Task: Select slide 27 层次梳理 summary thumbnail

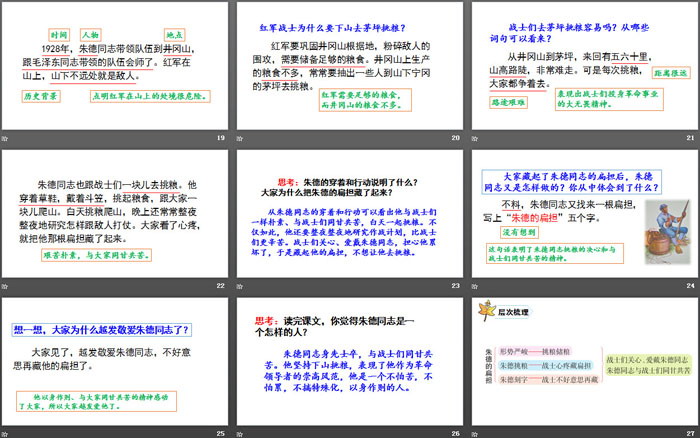Action: [584, 359]
